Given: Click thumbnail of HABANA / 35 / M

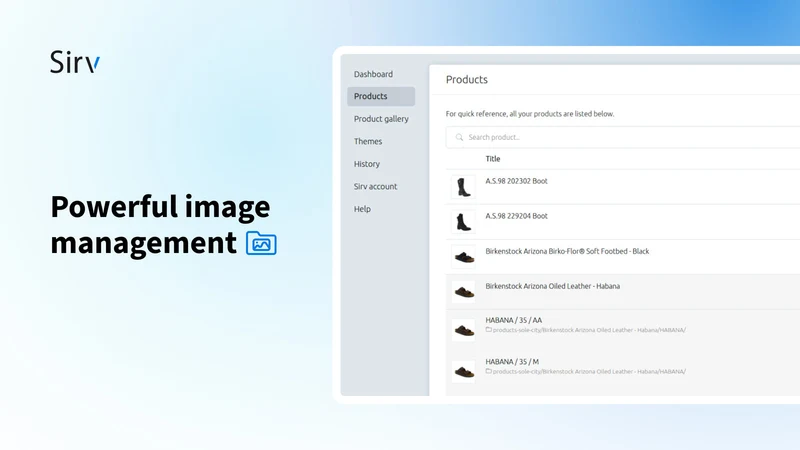Looking at the screenshot, I should coord(463,372).
